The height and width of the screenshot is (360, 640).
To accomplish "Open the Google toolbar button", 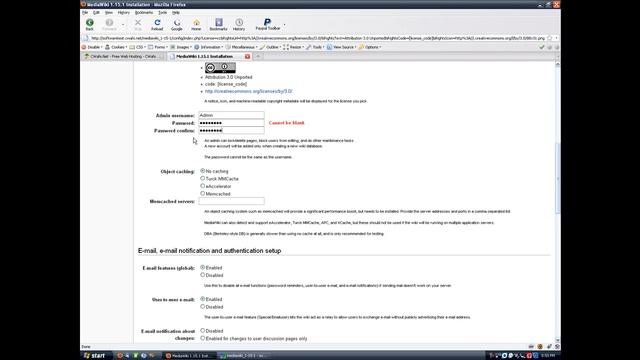I will tap(176, 24).
